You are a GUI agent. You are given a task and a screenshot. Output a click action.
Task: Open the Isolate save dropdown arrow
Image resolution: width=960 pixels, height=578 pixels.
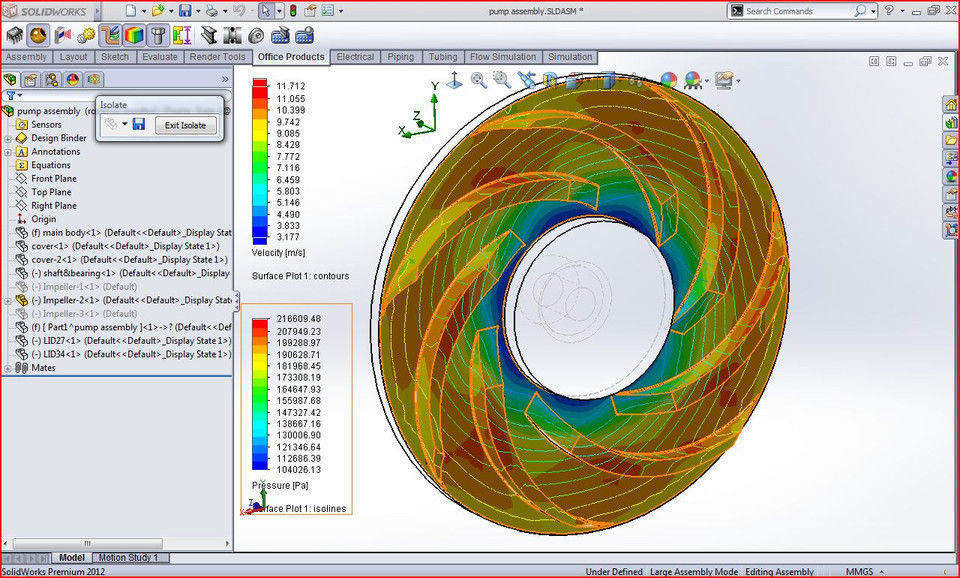pyautogui.click(x=125, y=124)
